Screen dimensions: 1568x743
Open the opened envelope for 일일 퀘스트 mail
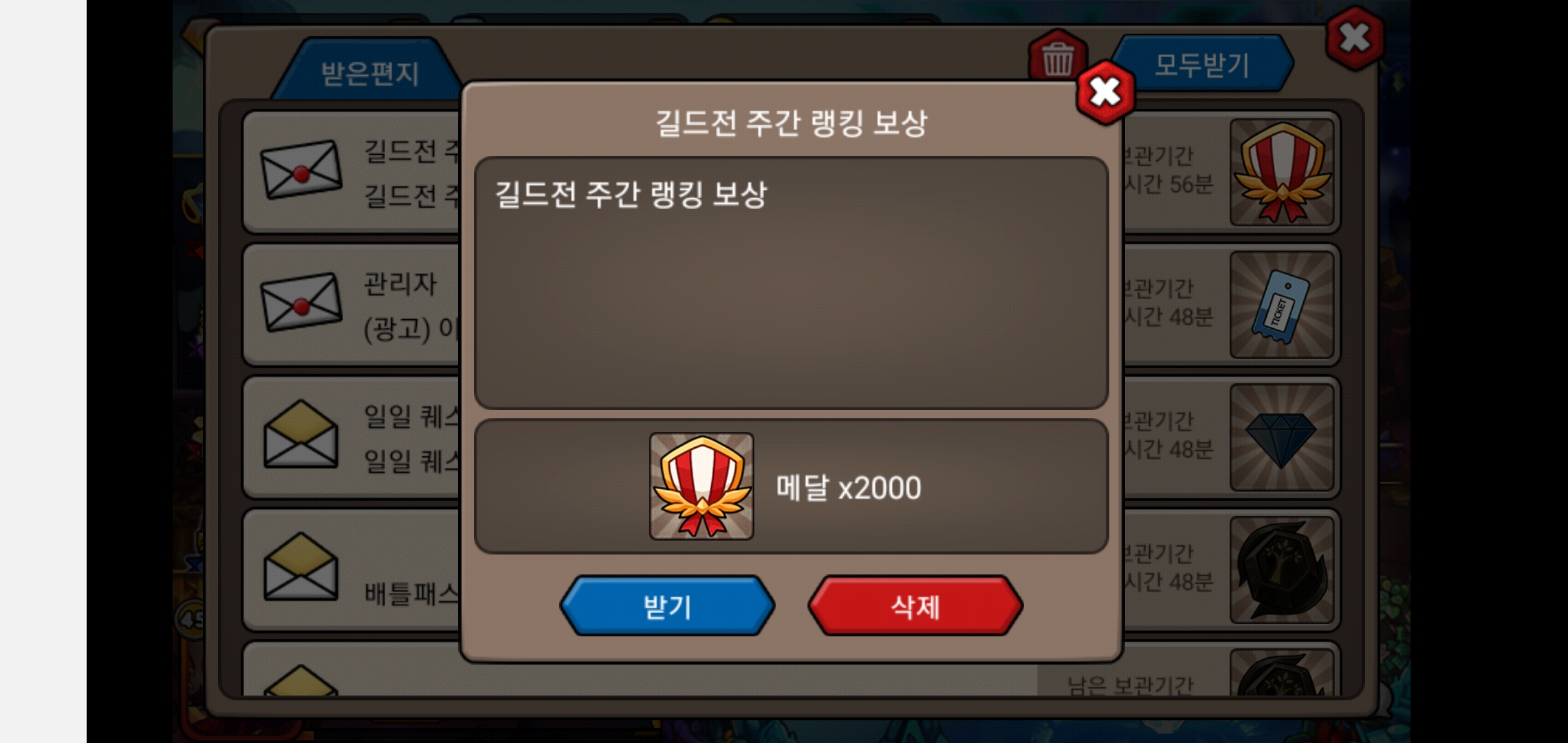[x=301, y=434]
